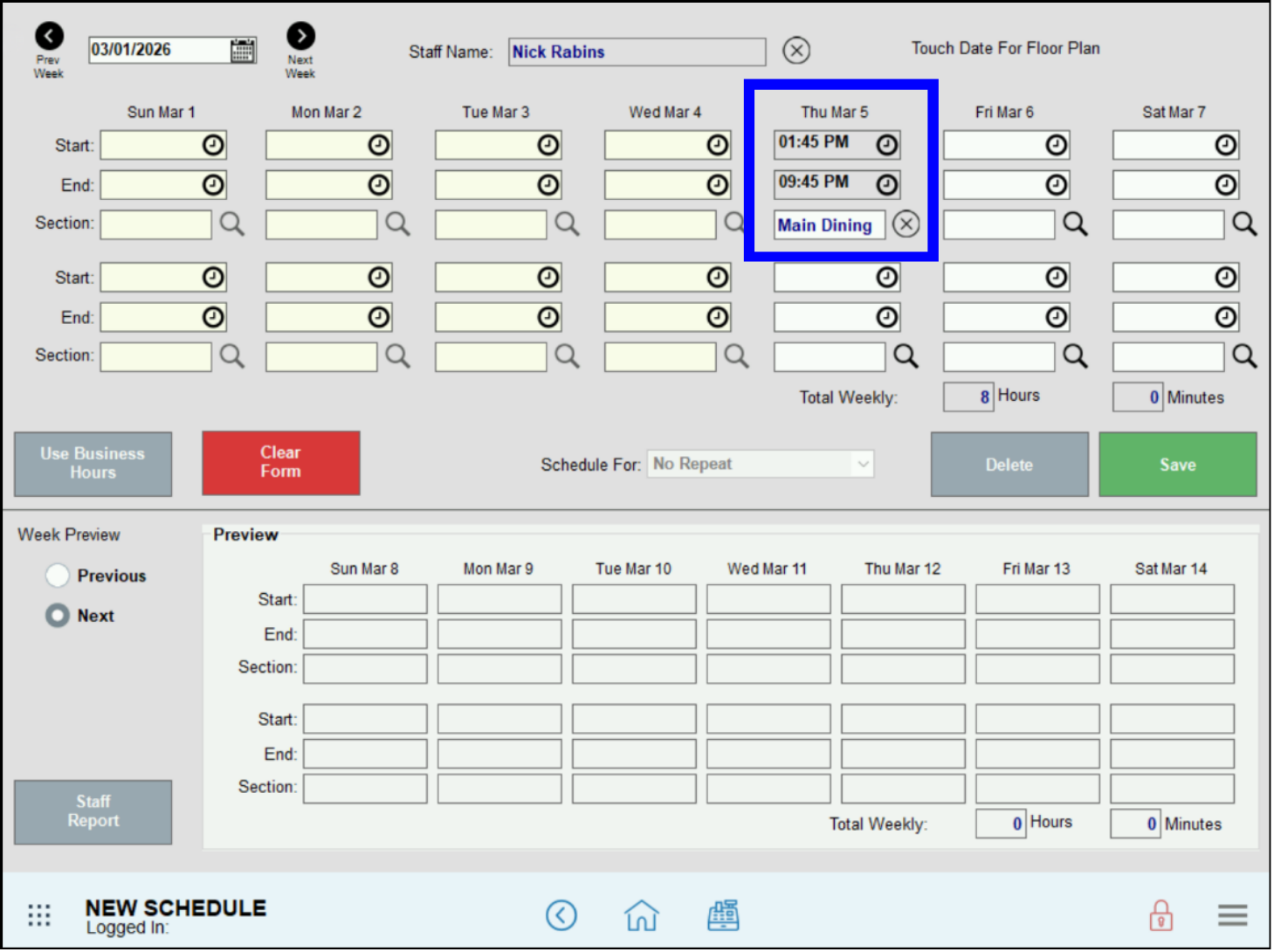Click the Staff Name field showing Nick Rabins
The width and height of the screenshot is (1274, 952).
[x=637, y=52]
